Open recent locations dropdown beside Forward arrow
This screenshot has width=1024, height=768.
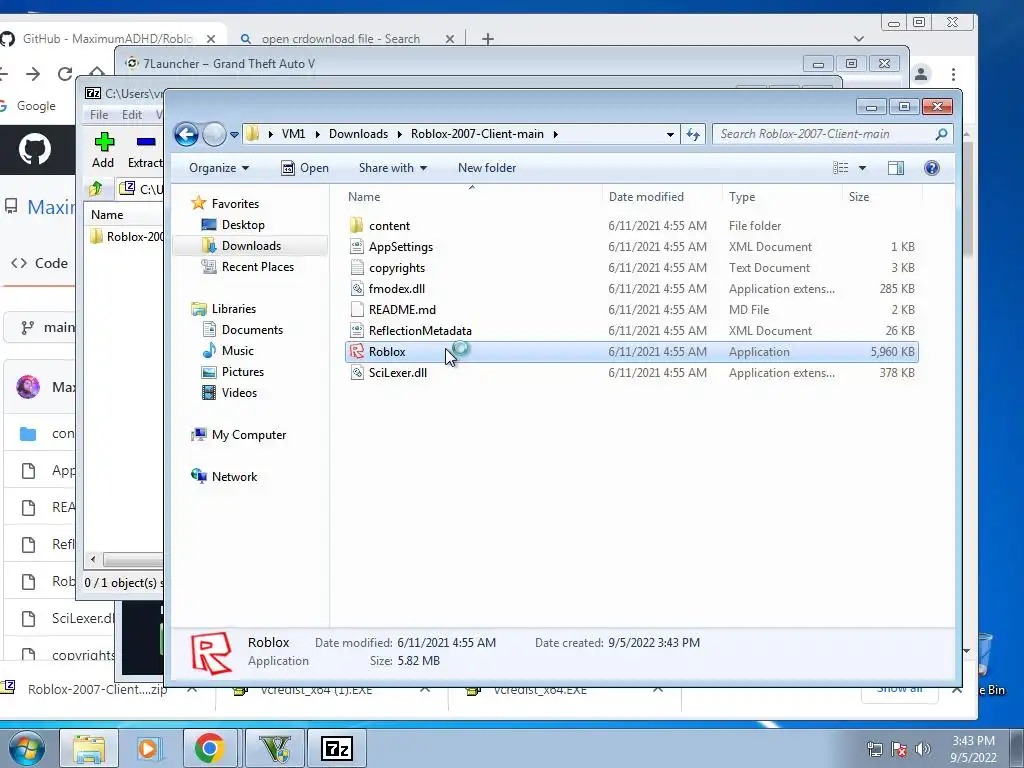pos(234,135)
